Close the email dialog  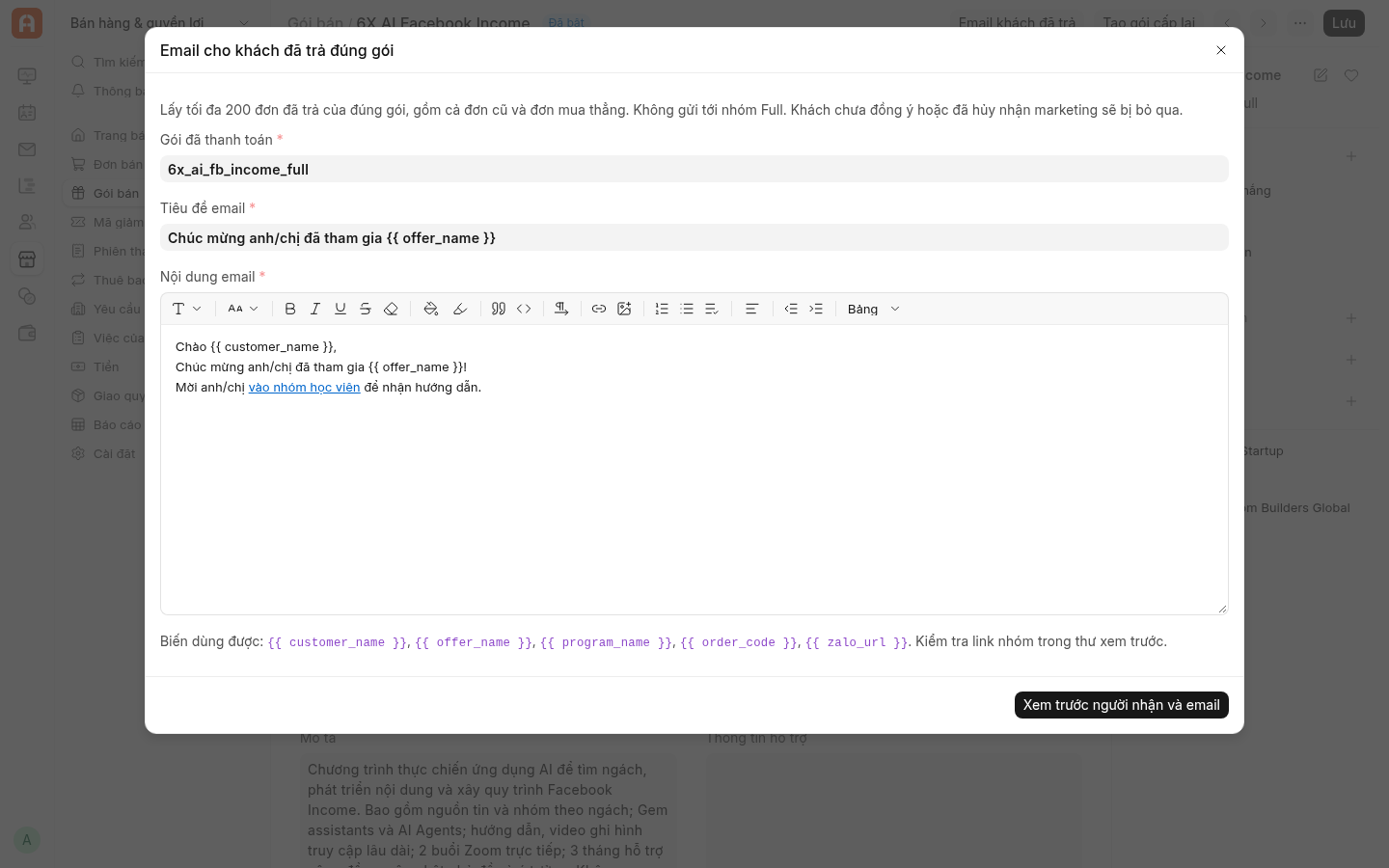[1221, 50]
